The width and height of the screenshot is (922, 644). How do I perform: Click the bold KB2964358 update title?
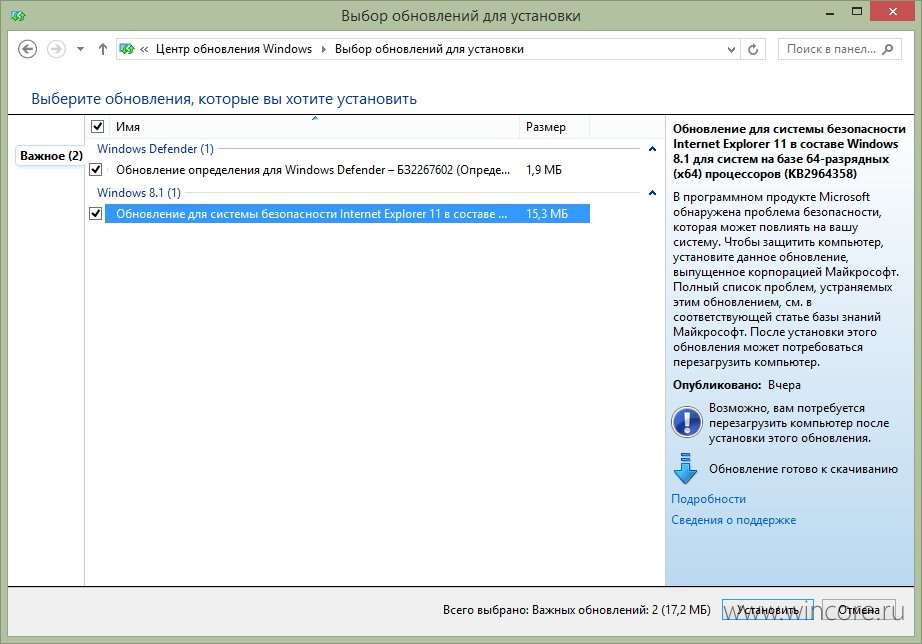789,151
